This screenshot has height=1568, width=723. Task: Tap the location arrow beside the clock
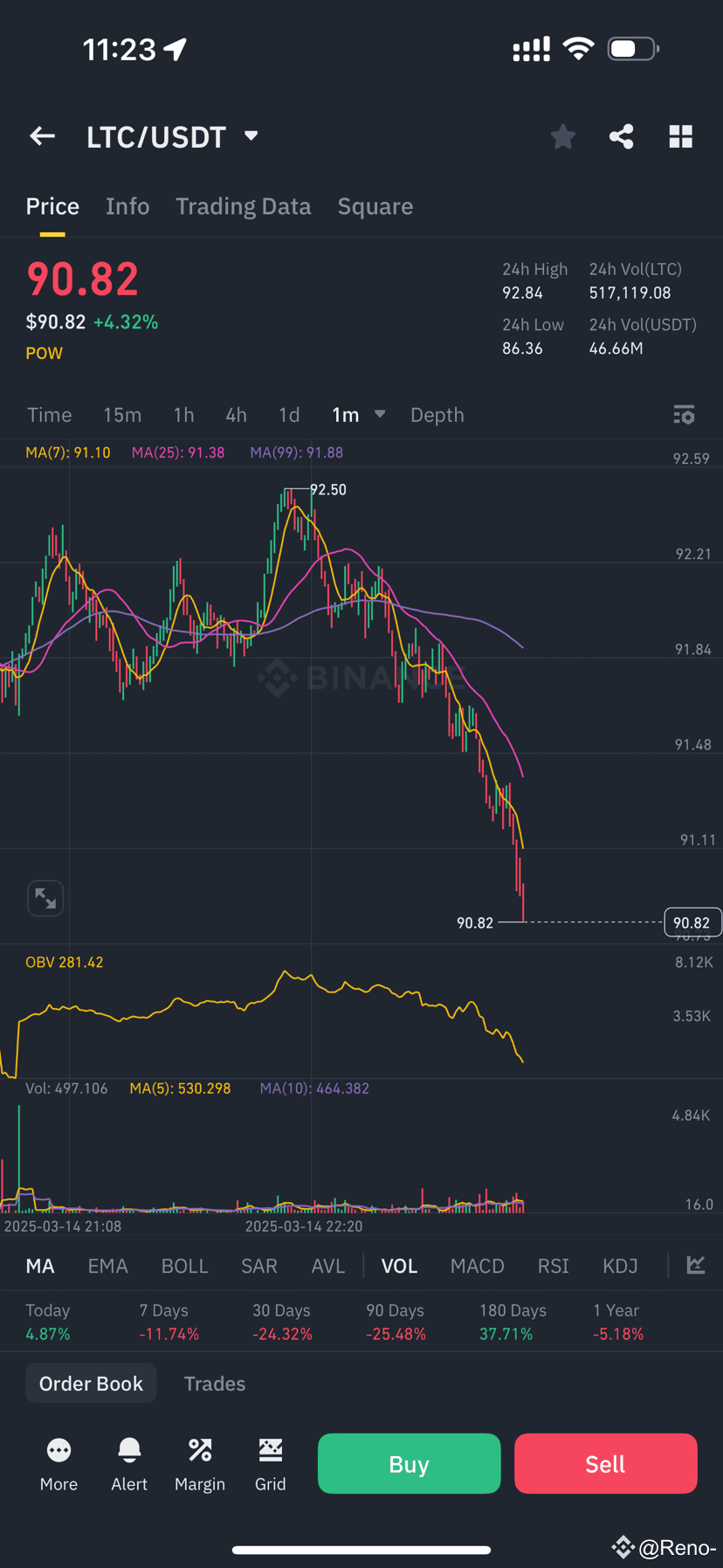(x=176, y=50)
